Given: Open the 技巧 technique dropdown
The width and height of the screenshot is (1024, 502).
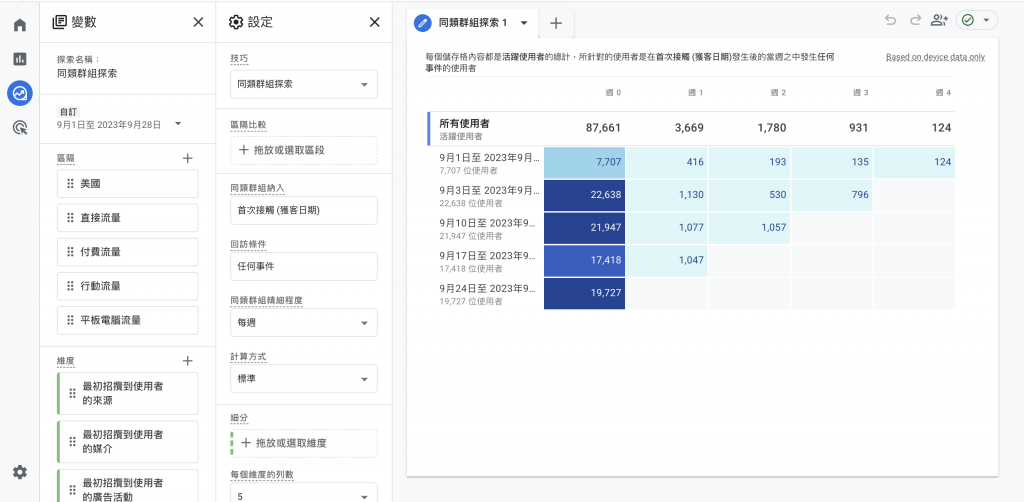Looking at the screenshot, I should [304, 84].
